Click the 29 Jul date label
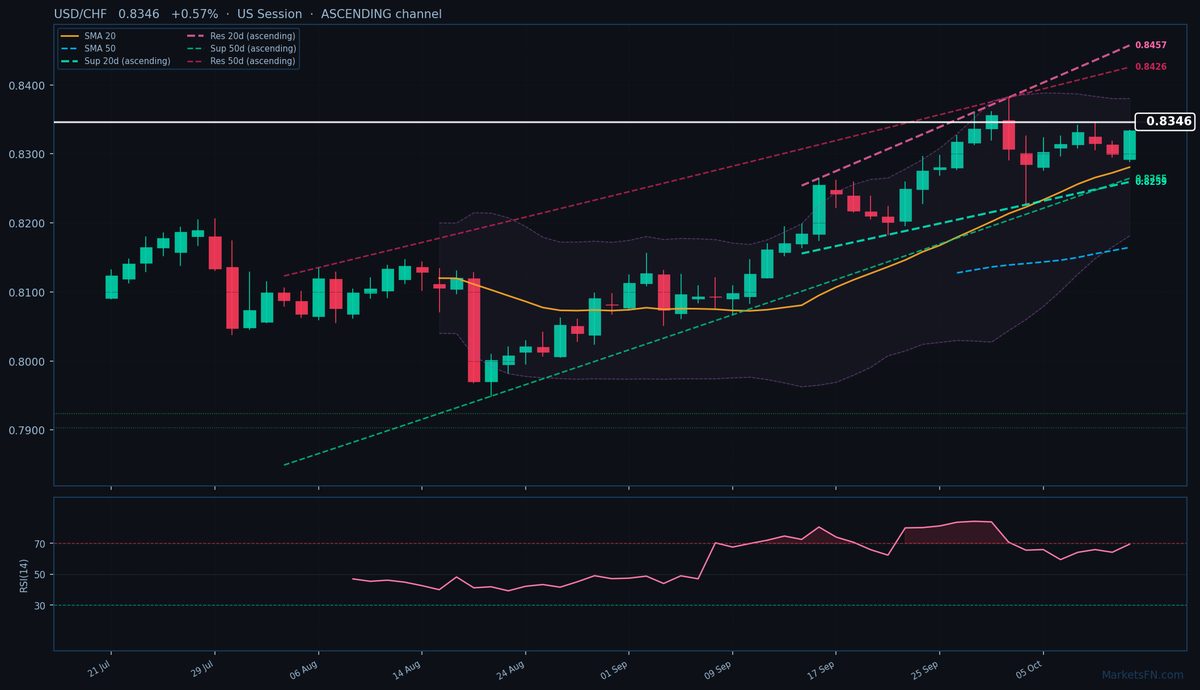 tap(203, 668)
